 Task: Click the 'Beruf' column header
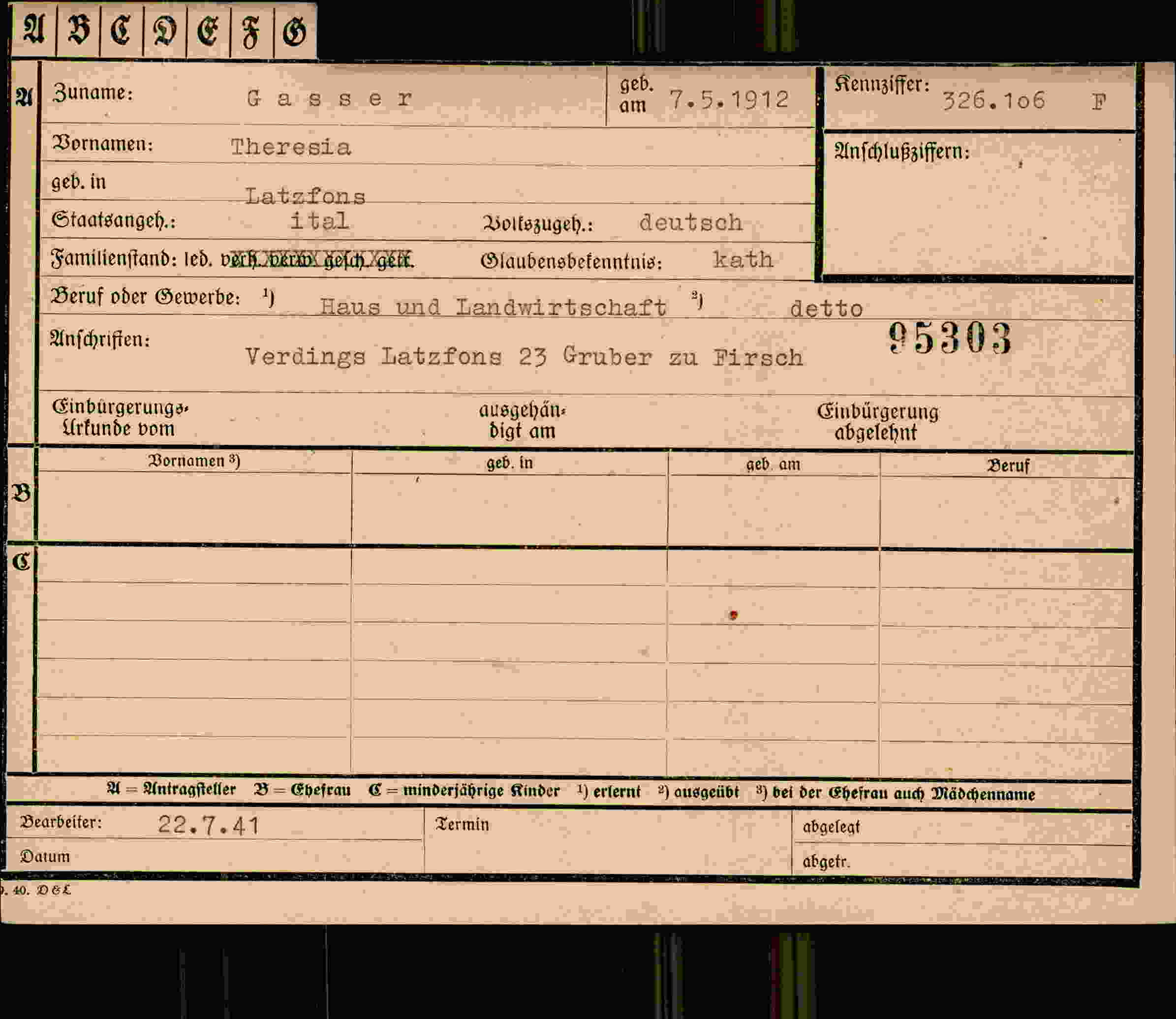pos(1008,466)
